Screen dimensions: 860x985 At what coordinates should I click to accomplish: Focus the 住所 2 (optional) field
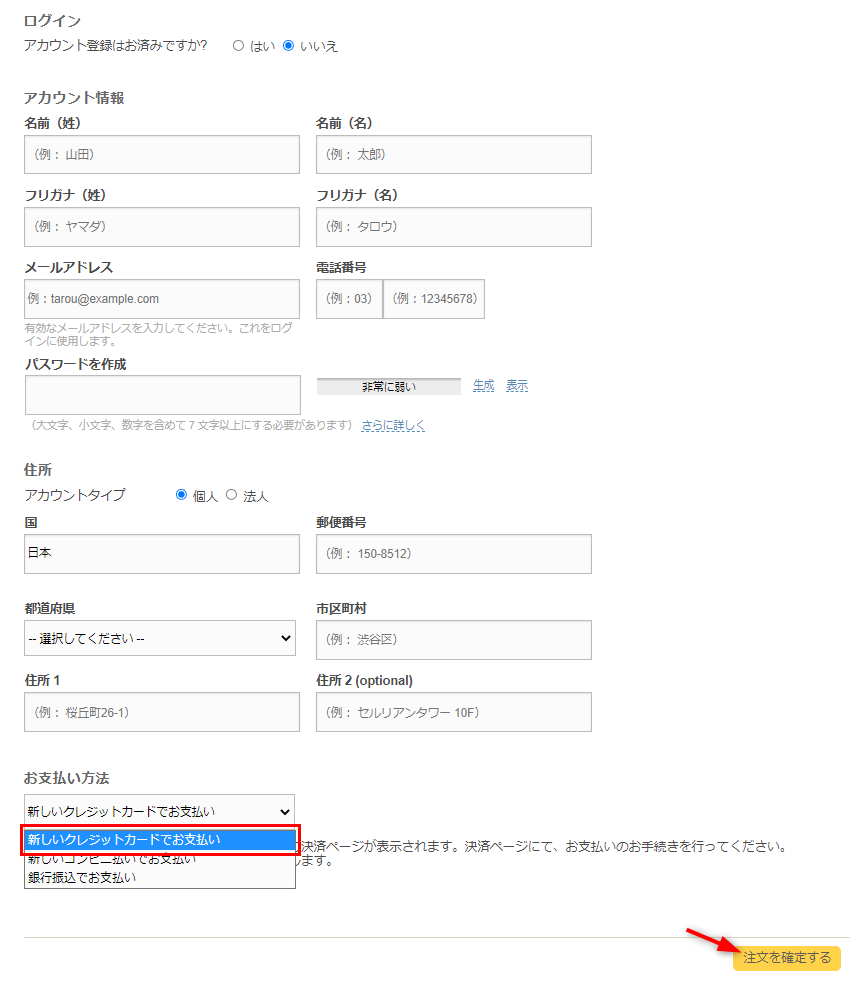coord(453,712)
